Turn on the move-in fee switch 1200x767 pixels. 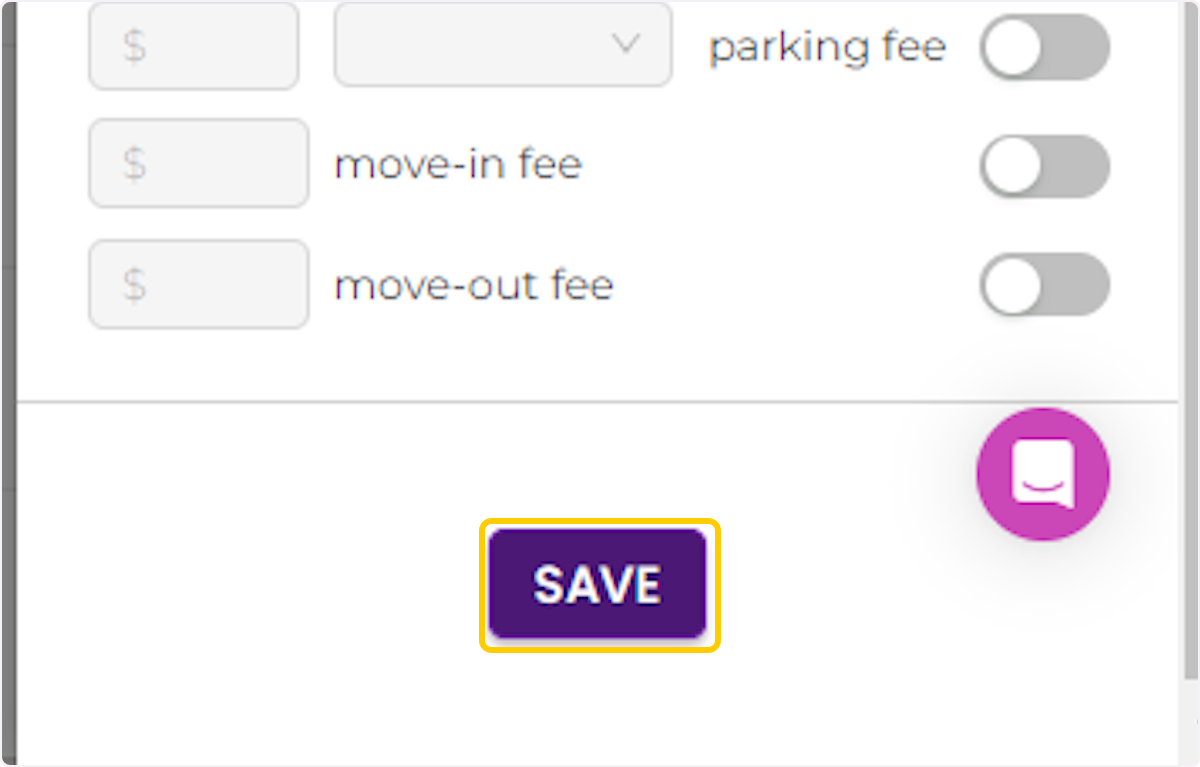[1044, 166]
